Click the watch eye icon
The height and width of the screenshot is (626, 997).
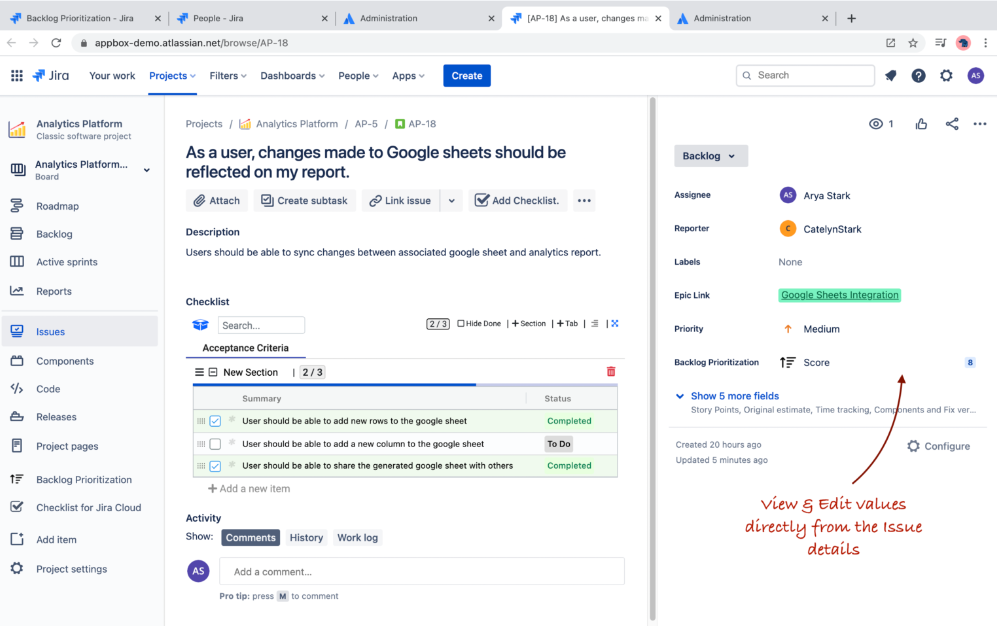click(876, 124)
